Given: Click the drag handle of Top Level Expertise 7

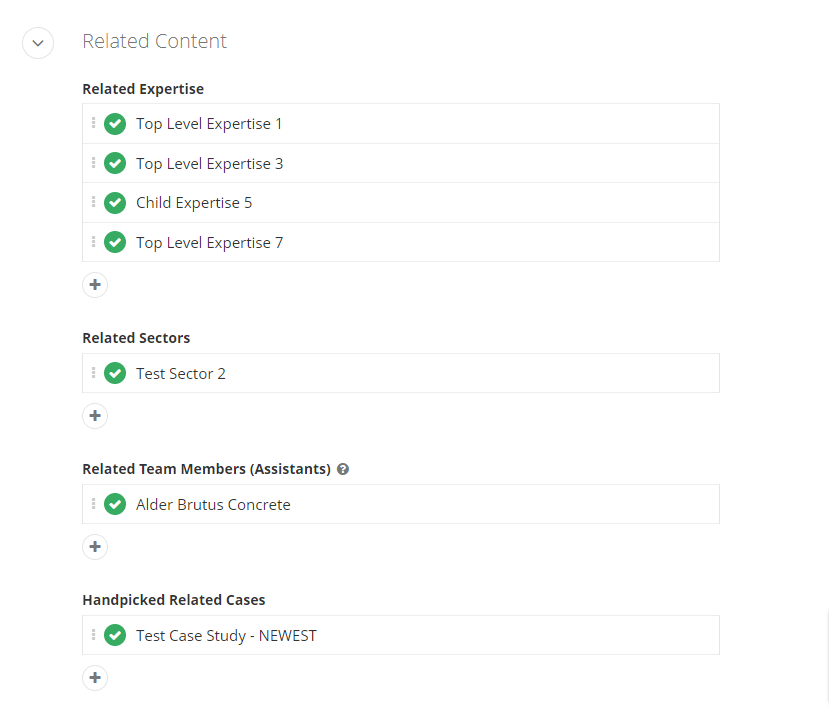Looking at the screenshot, I should (94, 242).
